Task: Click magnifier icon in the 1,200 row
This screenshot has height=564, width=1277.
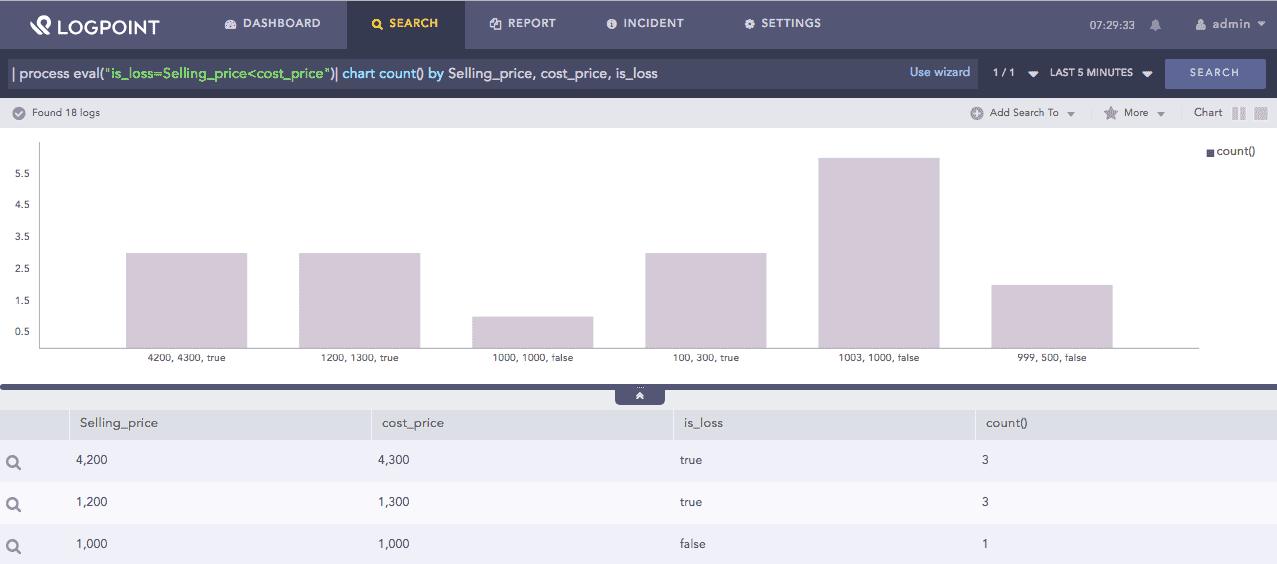Action: pos(14,504)
